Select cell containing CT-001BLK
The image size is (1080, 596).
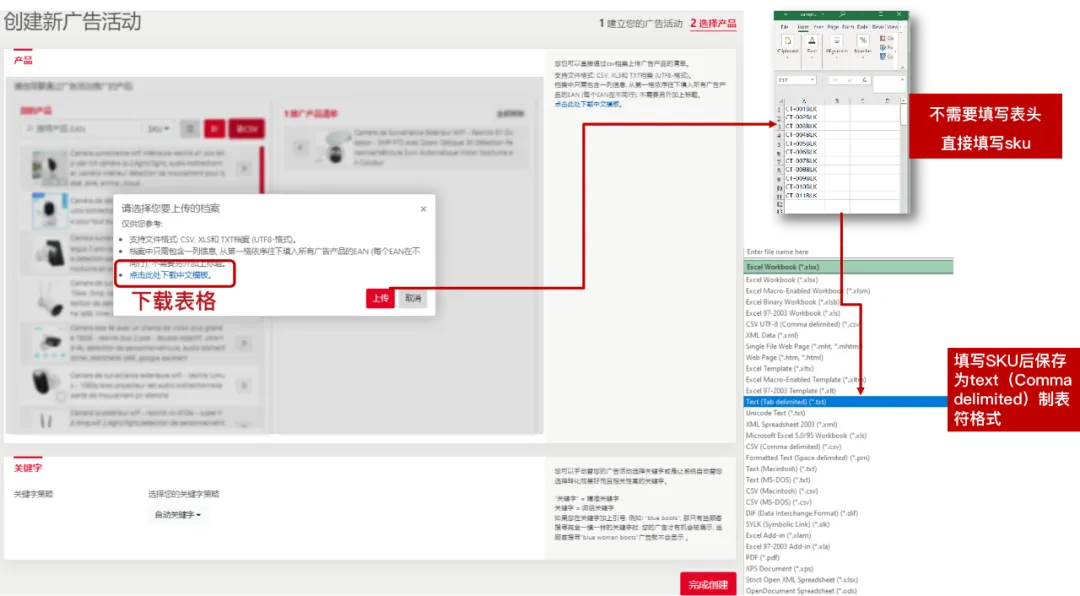tap(803, 109)
